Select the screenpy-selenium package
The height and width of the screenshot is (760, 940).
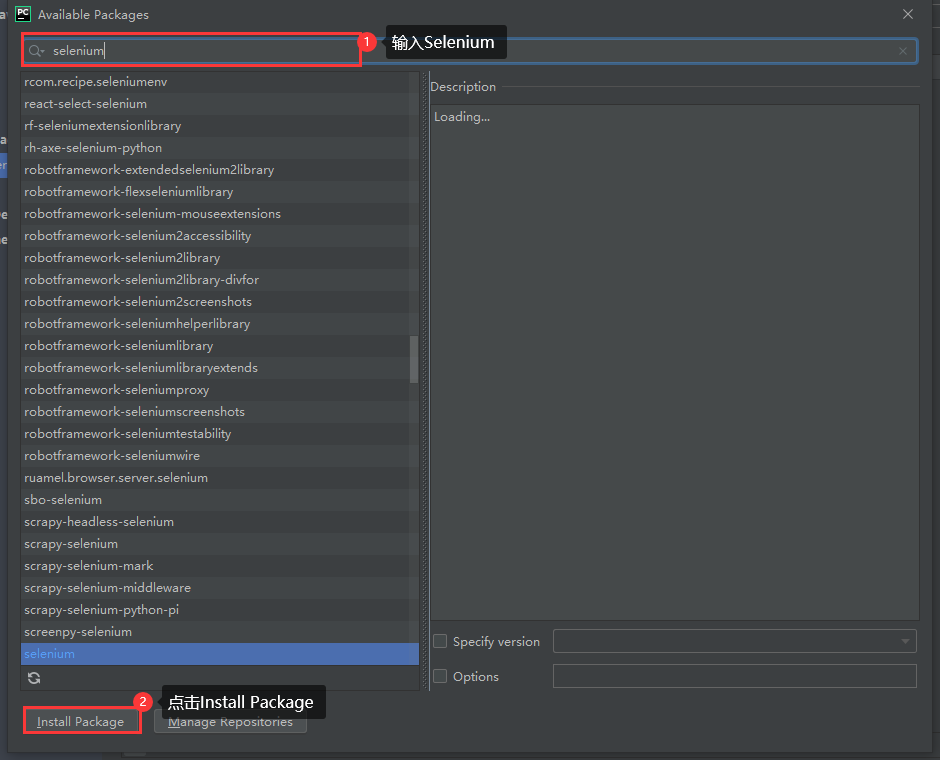219,632
